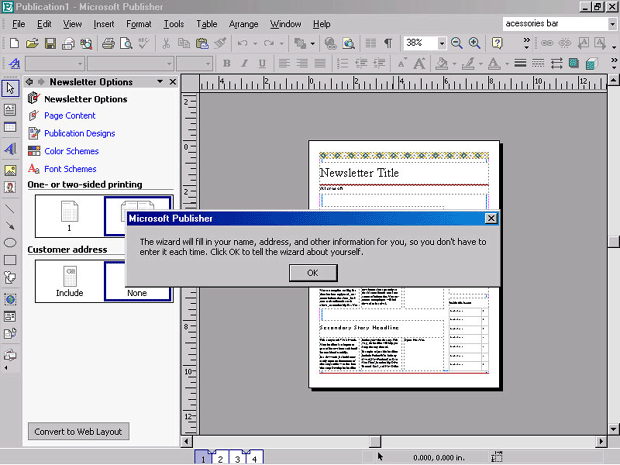The height and width of the screenshot is (465, 620).
Task: Select the Line drawing tool
Action: click(x=10, y=209)
